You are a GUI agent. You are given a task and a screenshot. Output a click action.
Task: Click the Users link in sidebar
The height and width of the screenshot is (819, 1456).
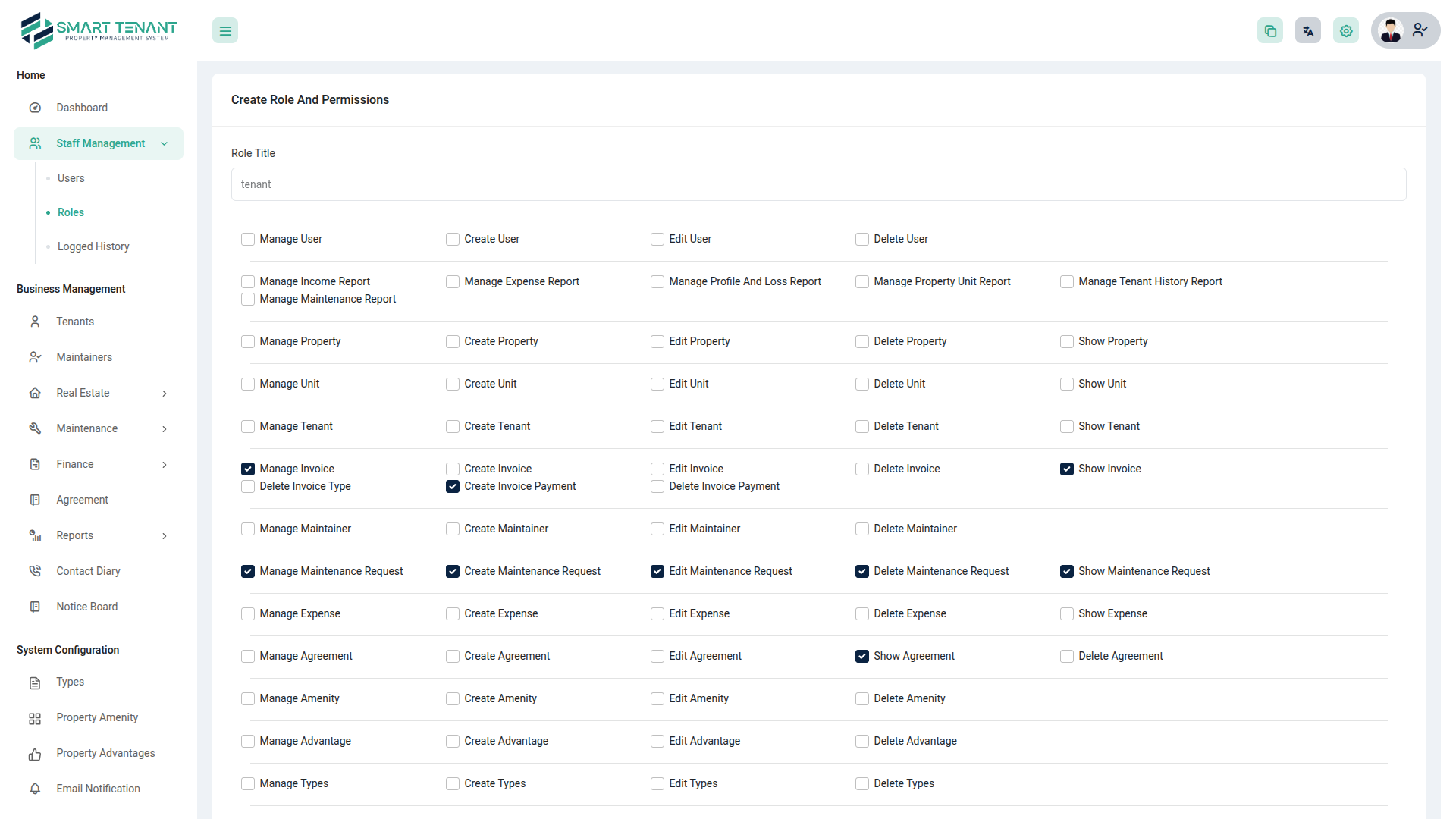71,178
